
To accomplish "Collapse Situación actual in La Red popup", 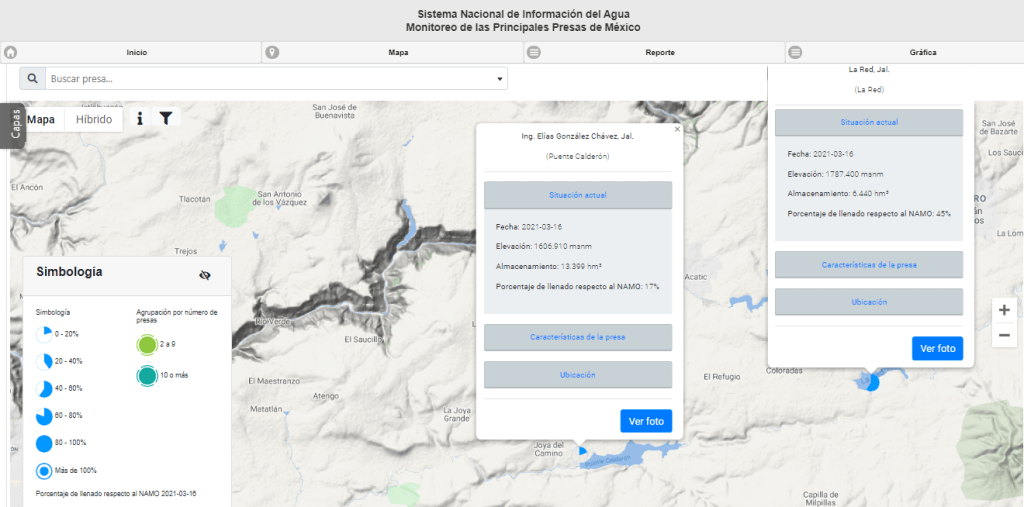I will (x=868, y=121).
